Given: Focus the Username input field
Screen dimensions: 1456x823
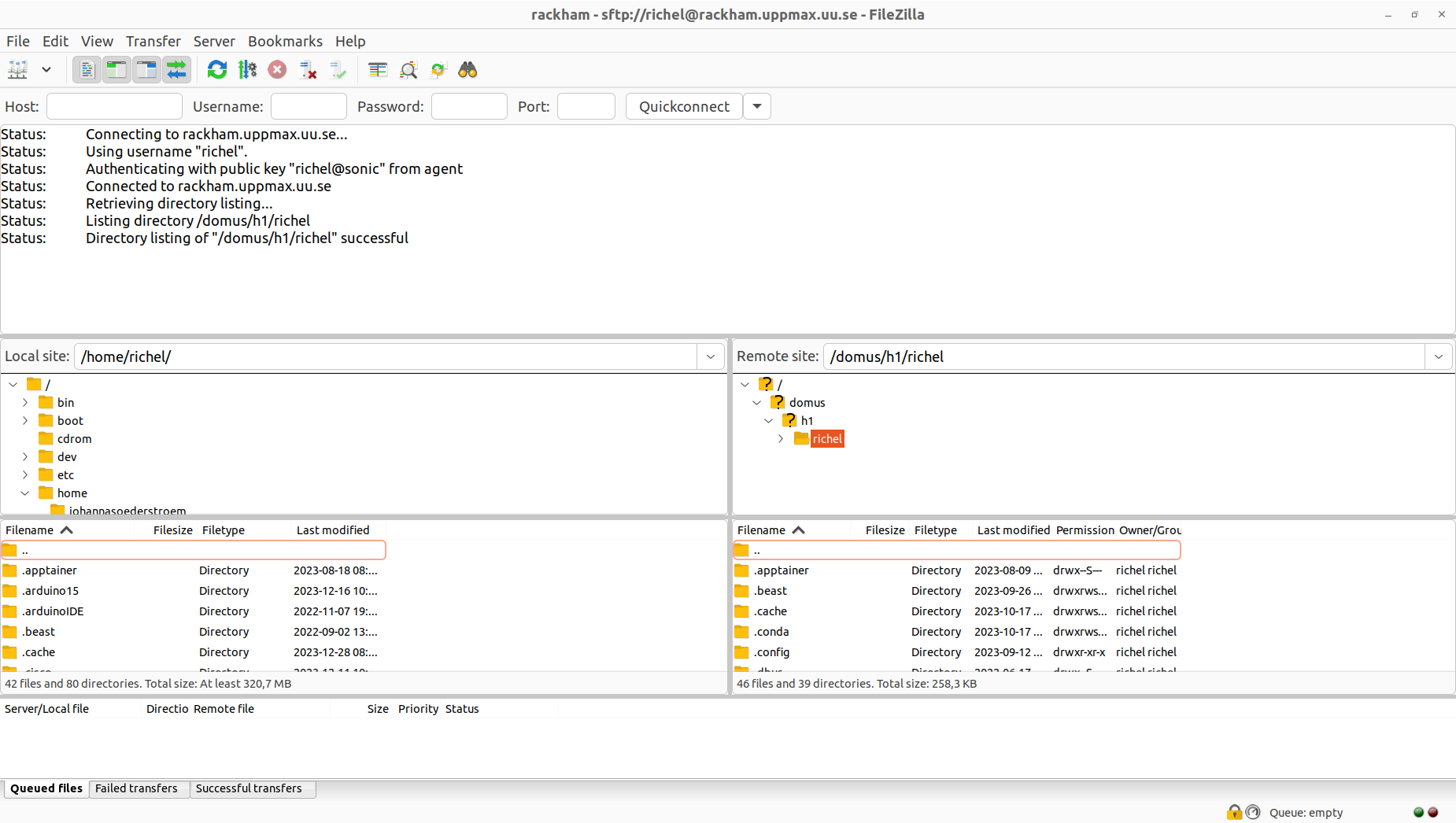Looking at the screenshot, I should tap(309, 106).
